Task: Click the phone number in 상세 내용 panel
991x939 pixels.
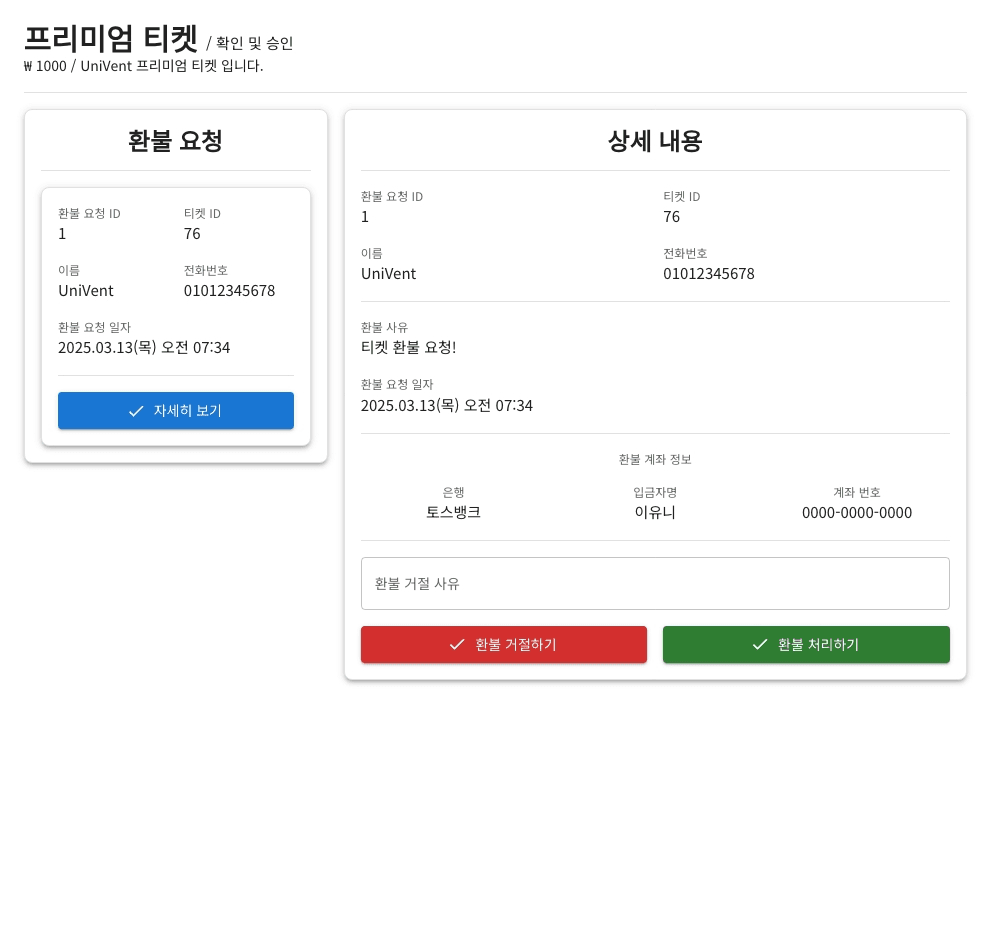Action: pos(708,274)
